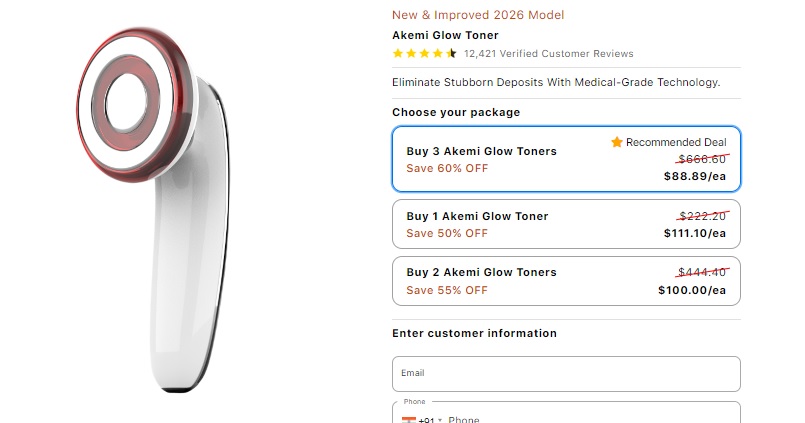Screen dimensions: 805x423
Task: Select the Buy 3 Akemi Glow Toners package
Action: (566, 159)
